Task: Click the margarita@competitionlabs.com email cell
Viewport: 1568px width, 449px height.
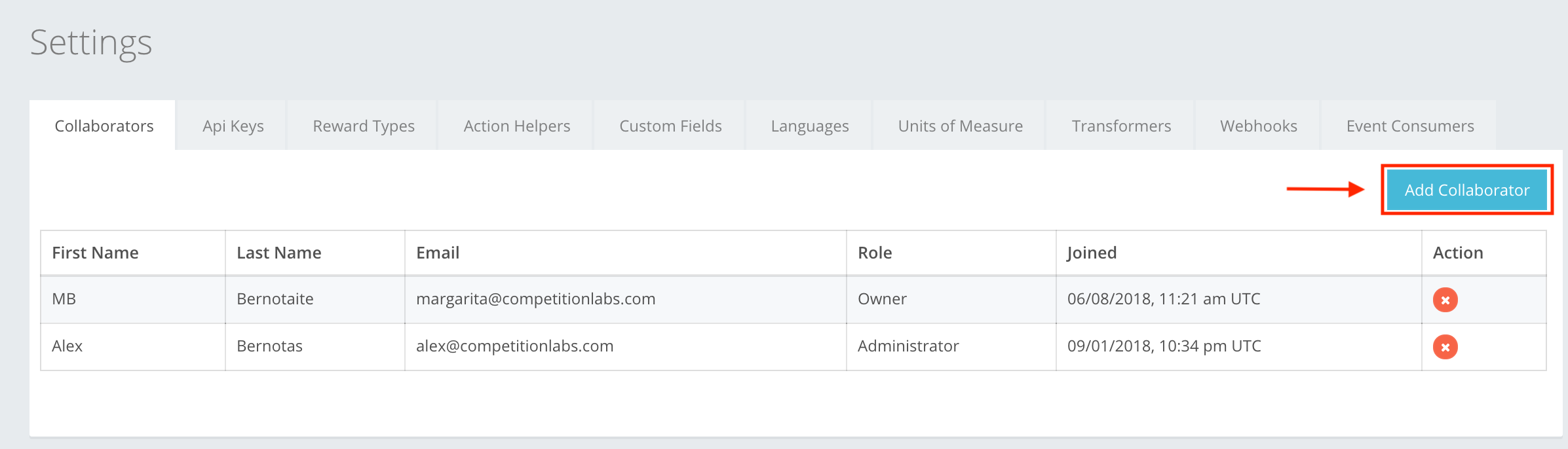Action: pyautogui.click(x=535, y=299)
